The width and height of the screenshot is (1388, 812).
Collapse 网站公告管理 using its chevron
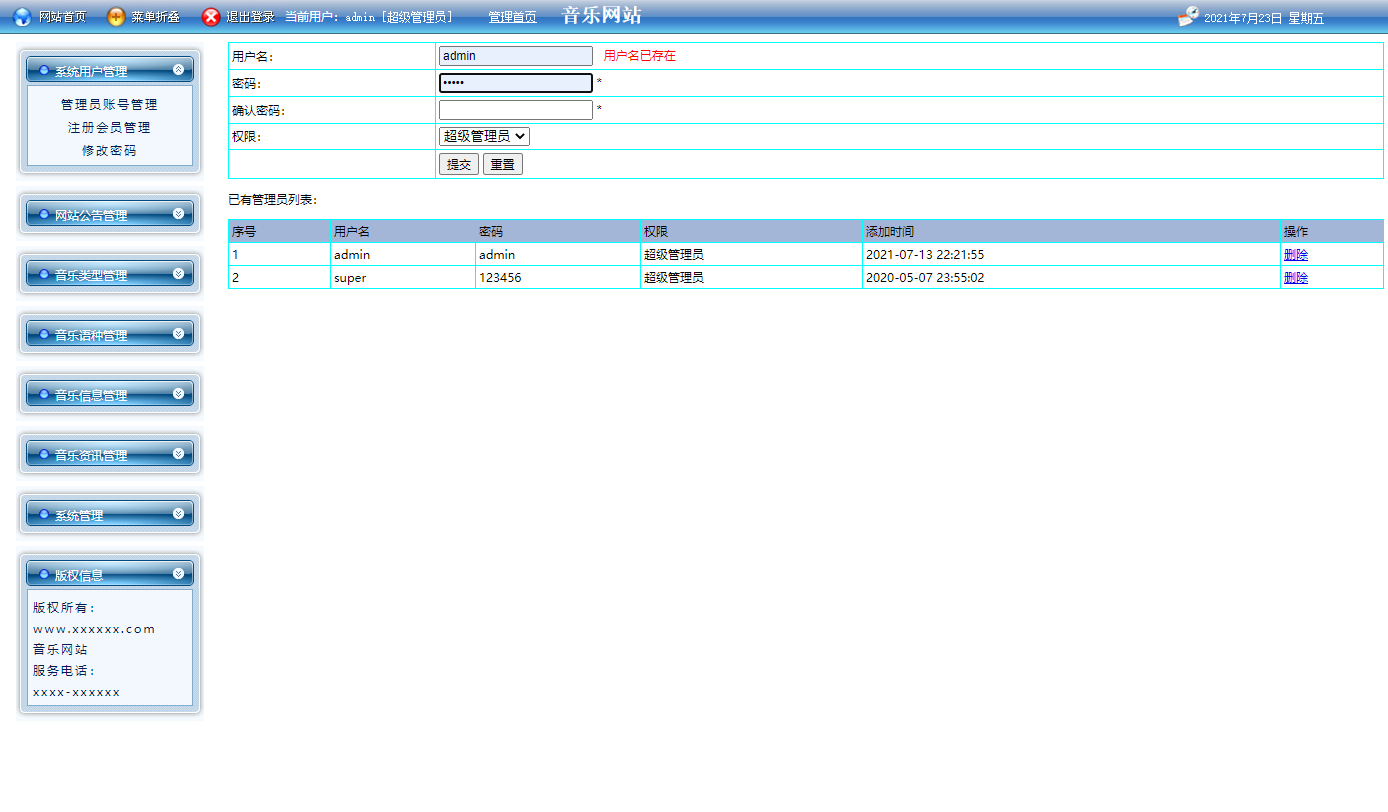pyautogui.click(x=179, y=213)
